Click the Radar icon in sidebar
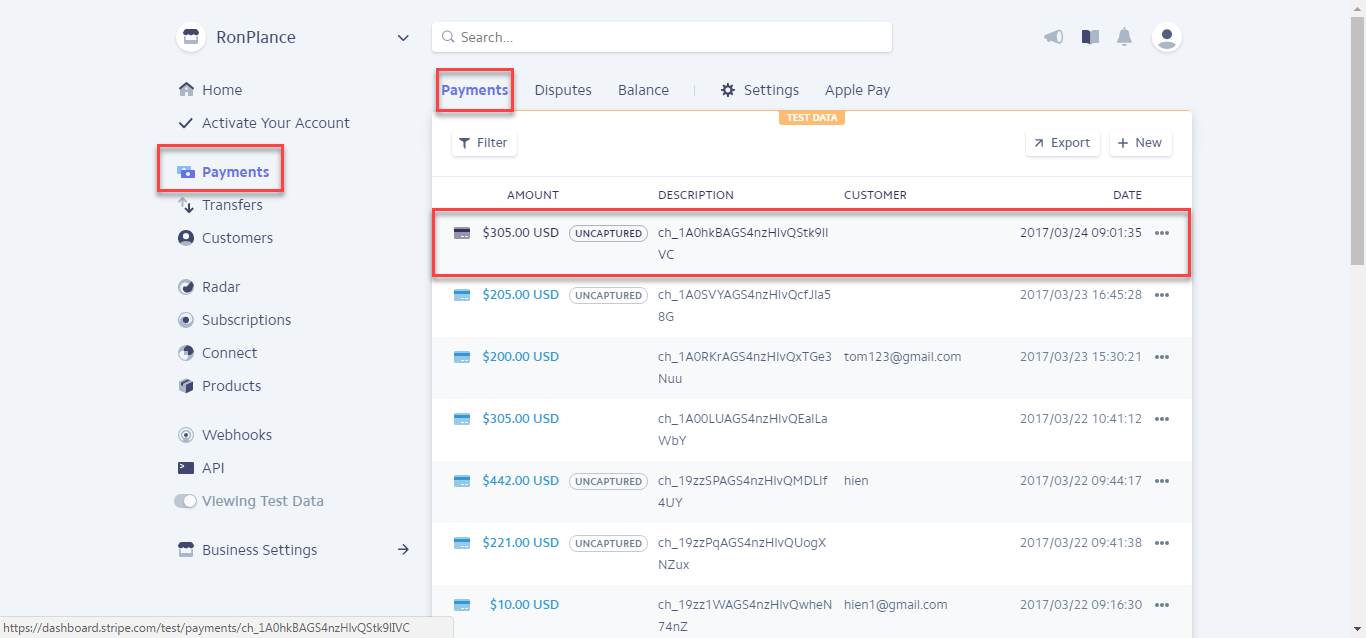Screen dimensions: 1366x638 (186, 287)
